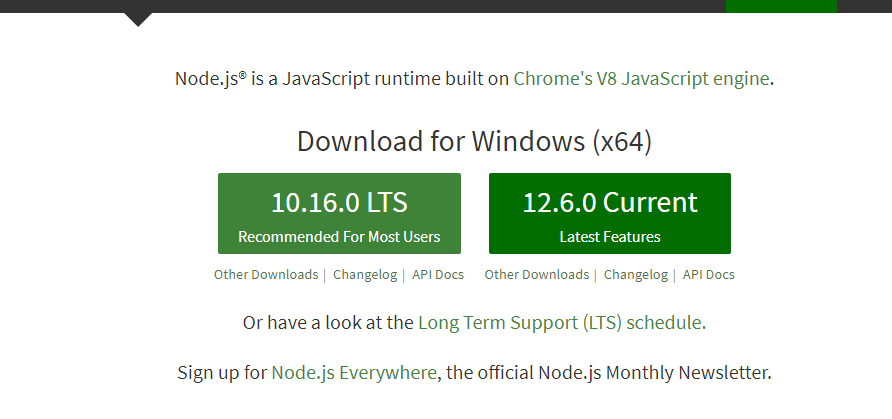The image size is (892, 419).
Task: Open Other Downloads under the Current button
Action: pyautogui.click(x=537, y=274)
